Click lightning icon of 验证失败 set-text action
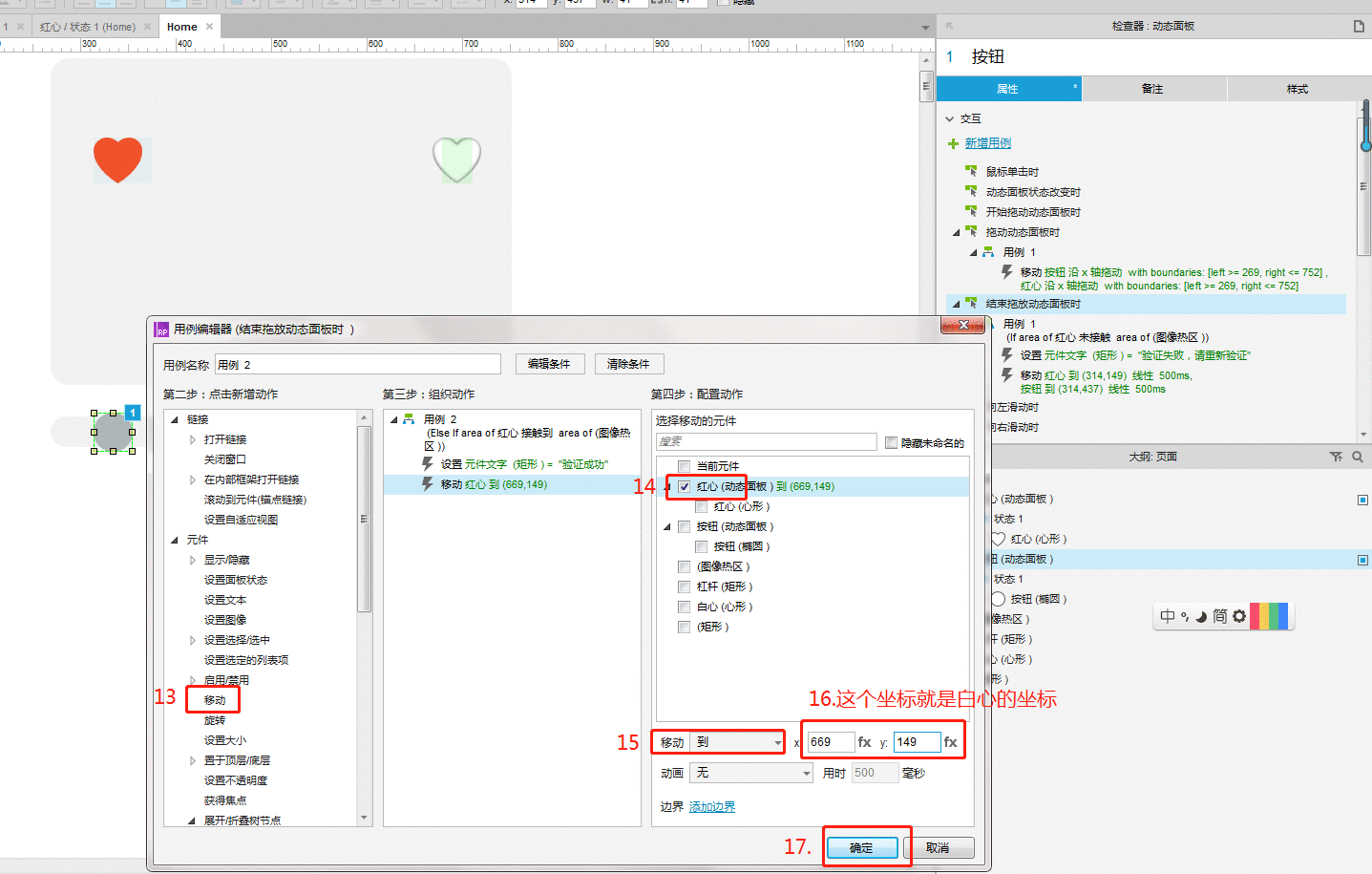Image resolution: width=1372 pixels, height=874 pixels. 1006,355
